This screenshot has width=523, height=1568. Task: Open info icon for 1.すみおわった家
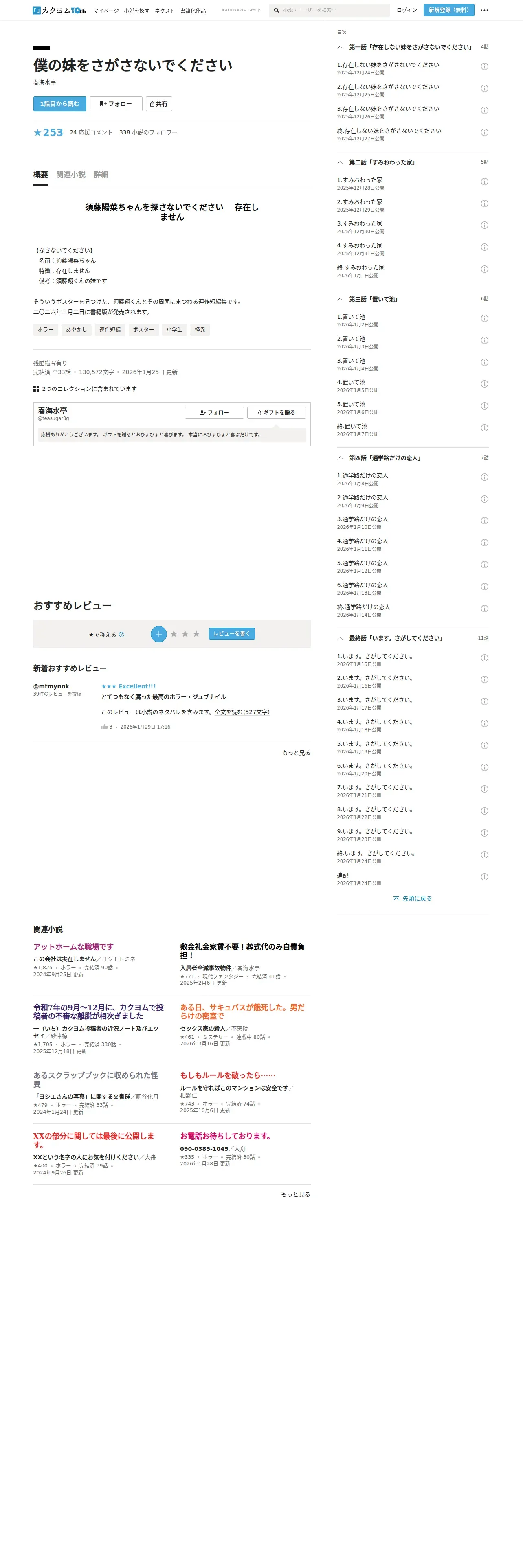coord(485,182)
